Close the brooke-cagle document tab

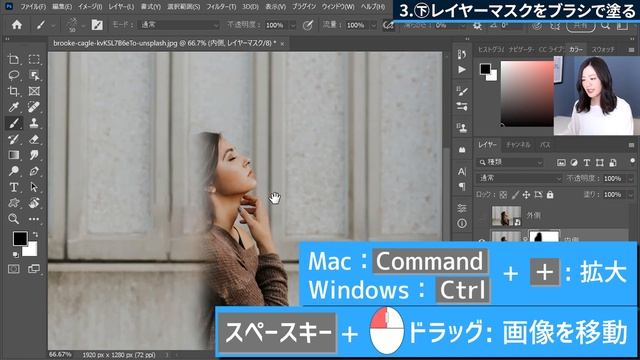coord(282,43)
